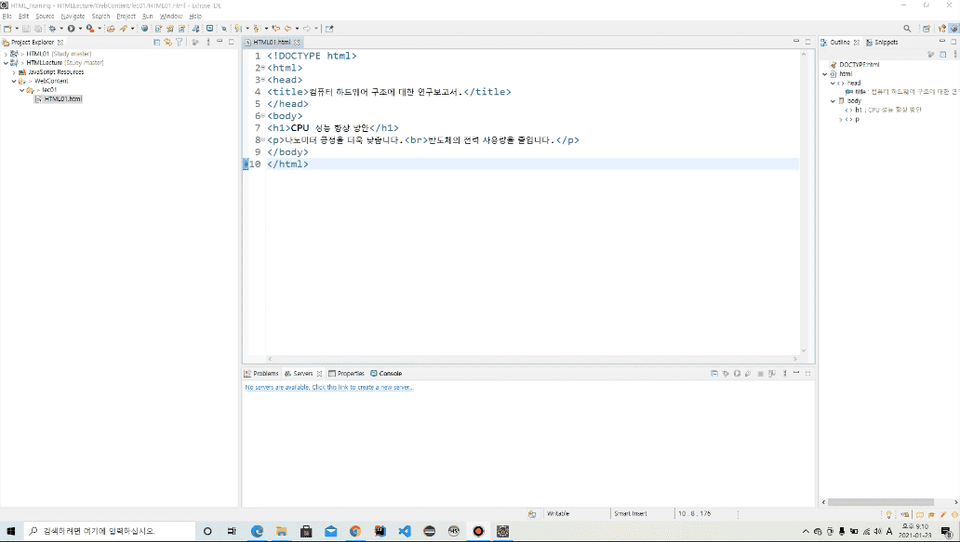Image resolution: width=960 pixels, height=542 pixels.
Task: Expand the p node in Outline
Action: pos(841,119)
